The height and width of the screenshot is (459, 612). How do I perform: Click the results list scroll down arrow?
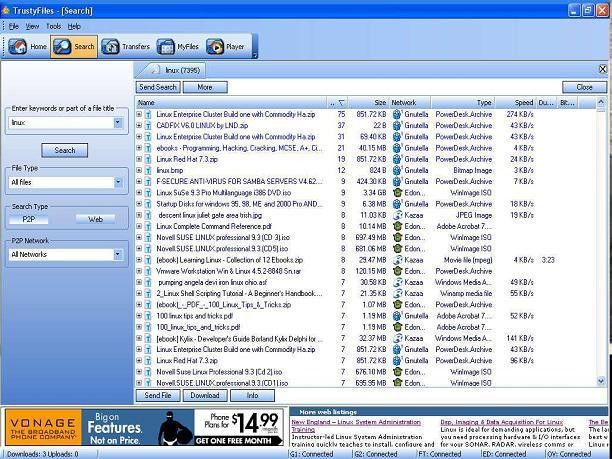(x=601, y=381)
